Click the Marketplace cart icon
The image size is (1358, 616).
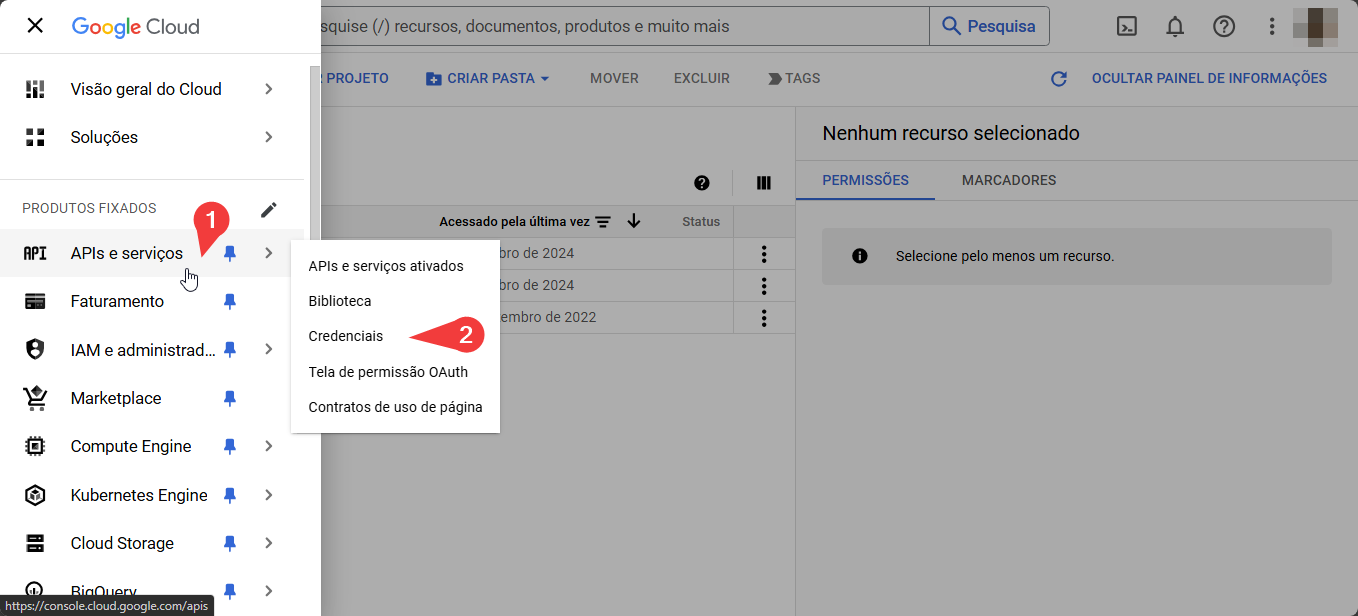35,398
